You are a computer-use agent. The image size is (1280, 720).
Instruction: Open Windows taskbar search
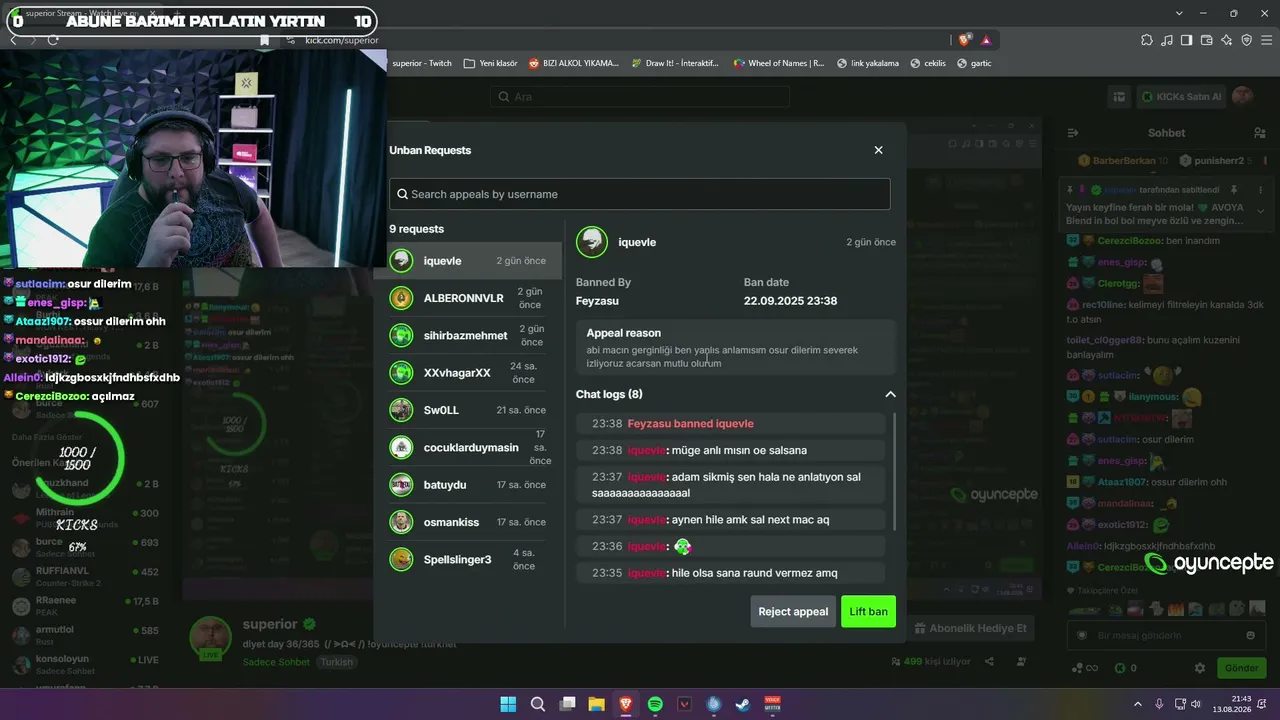[537, 704]
